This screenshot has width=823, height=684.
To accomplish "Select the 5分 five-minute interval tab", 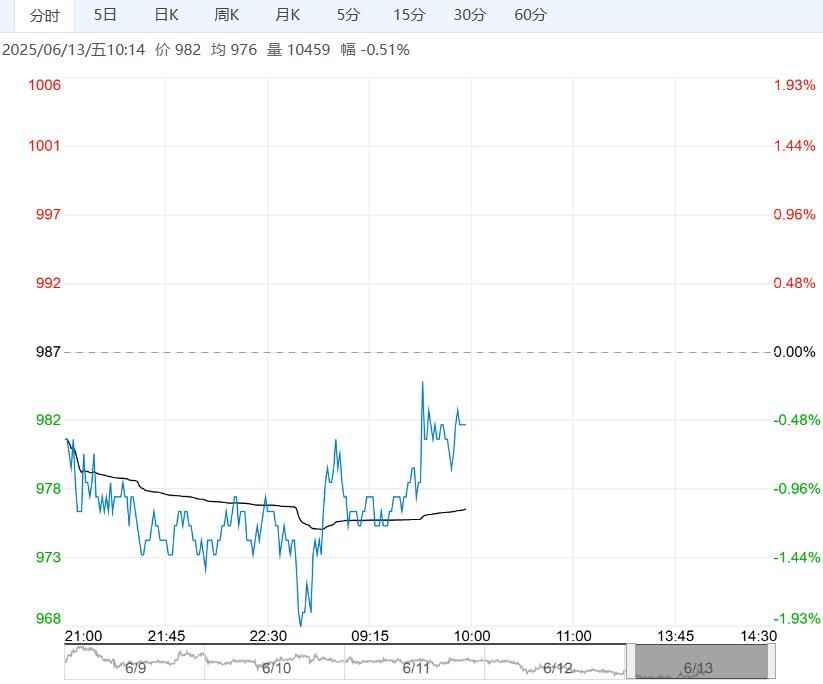I will click(348, 15).
